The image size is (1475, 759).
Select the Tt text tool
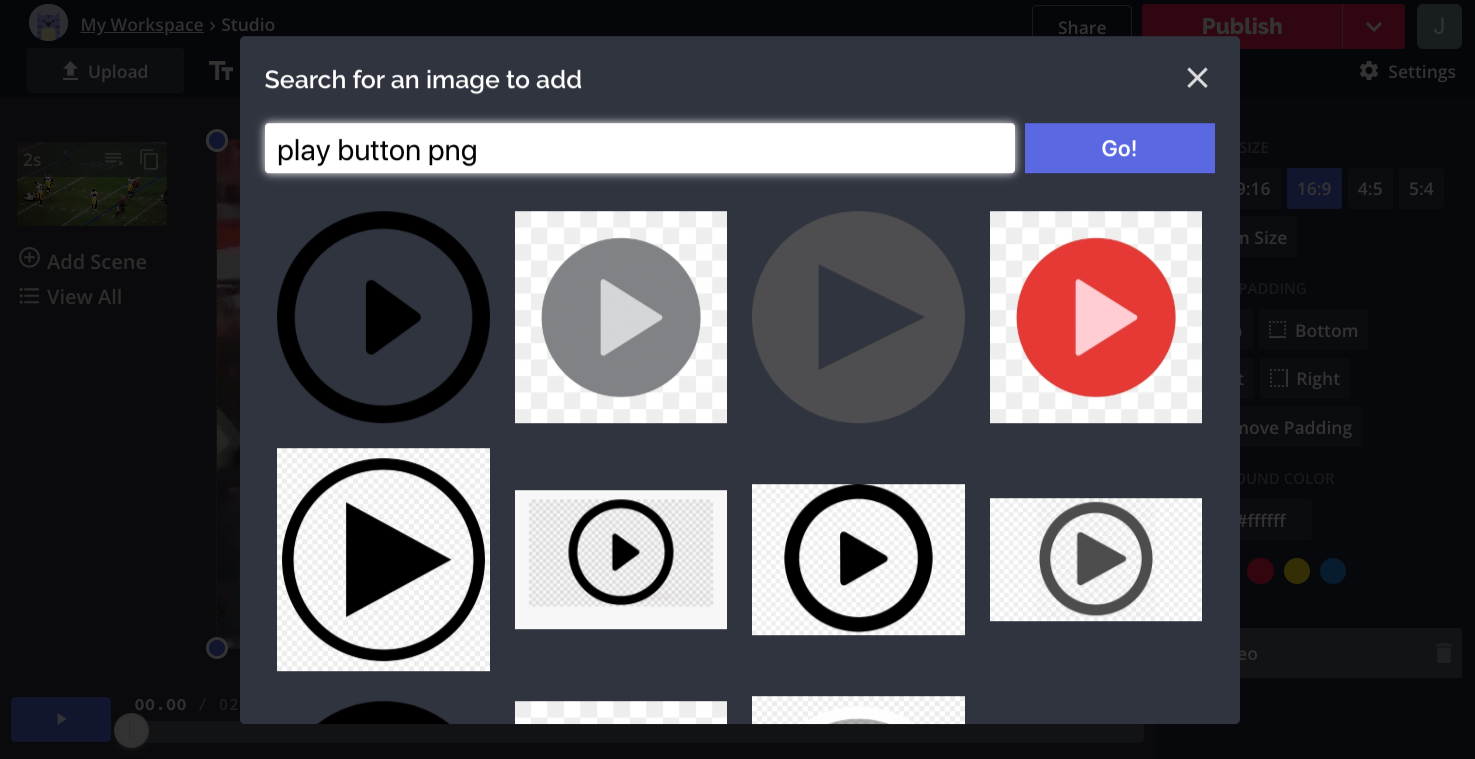tap(221, 71)
